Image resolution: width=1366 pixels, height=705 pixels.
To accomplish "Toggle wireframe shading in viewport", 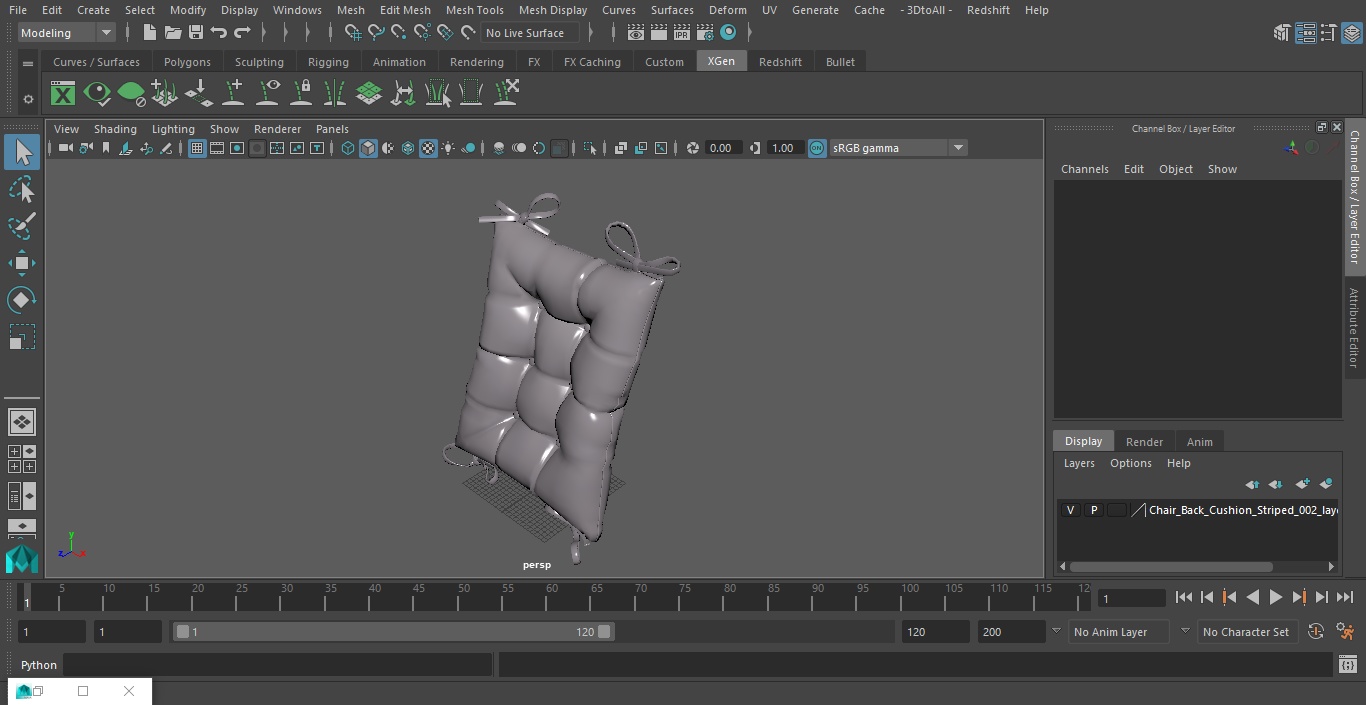I will [348, 148].
